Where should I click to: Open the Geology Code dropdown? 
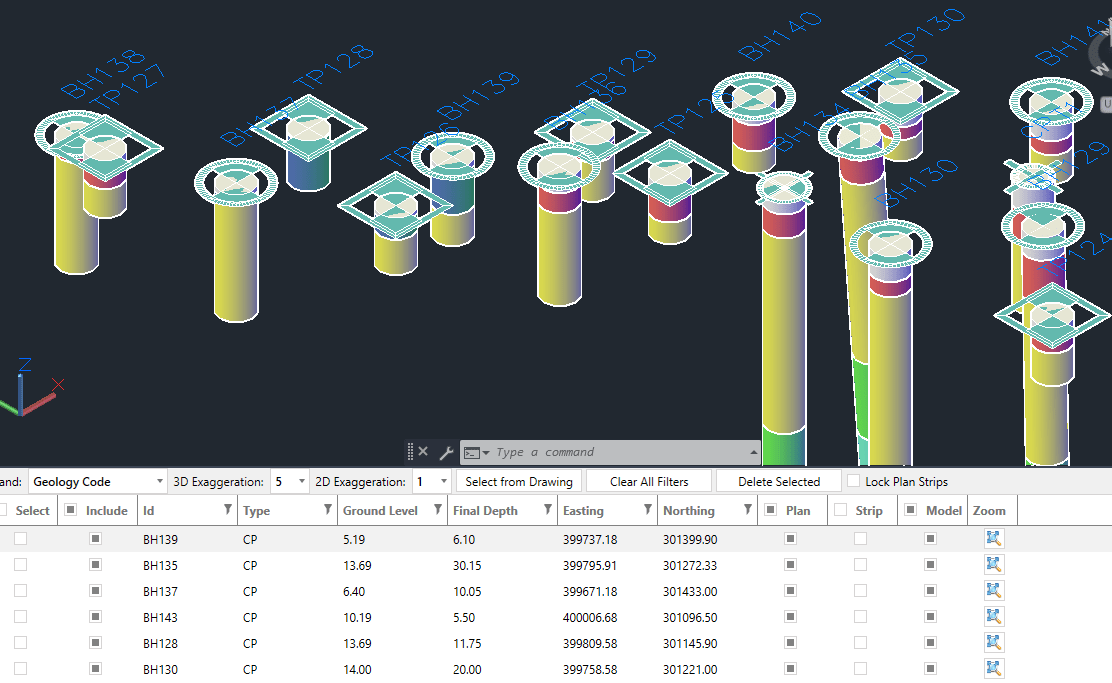(98, 482)
